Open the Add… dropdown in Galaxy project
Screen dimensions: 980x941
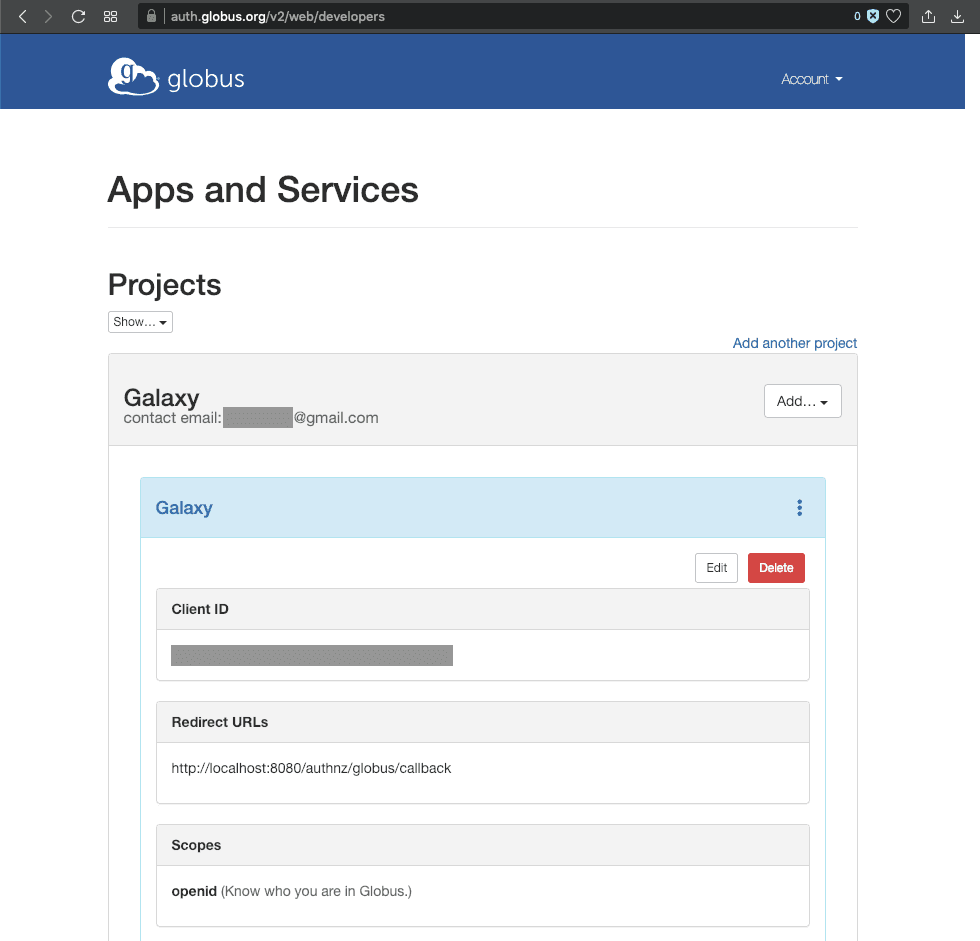click(x=802, y=401)
